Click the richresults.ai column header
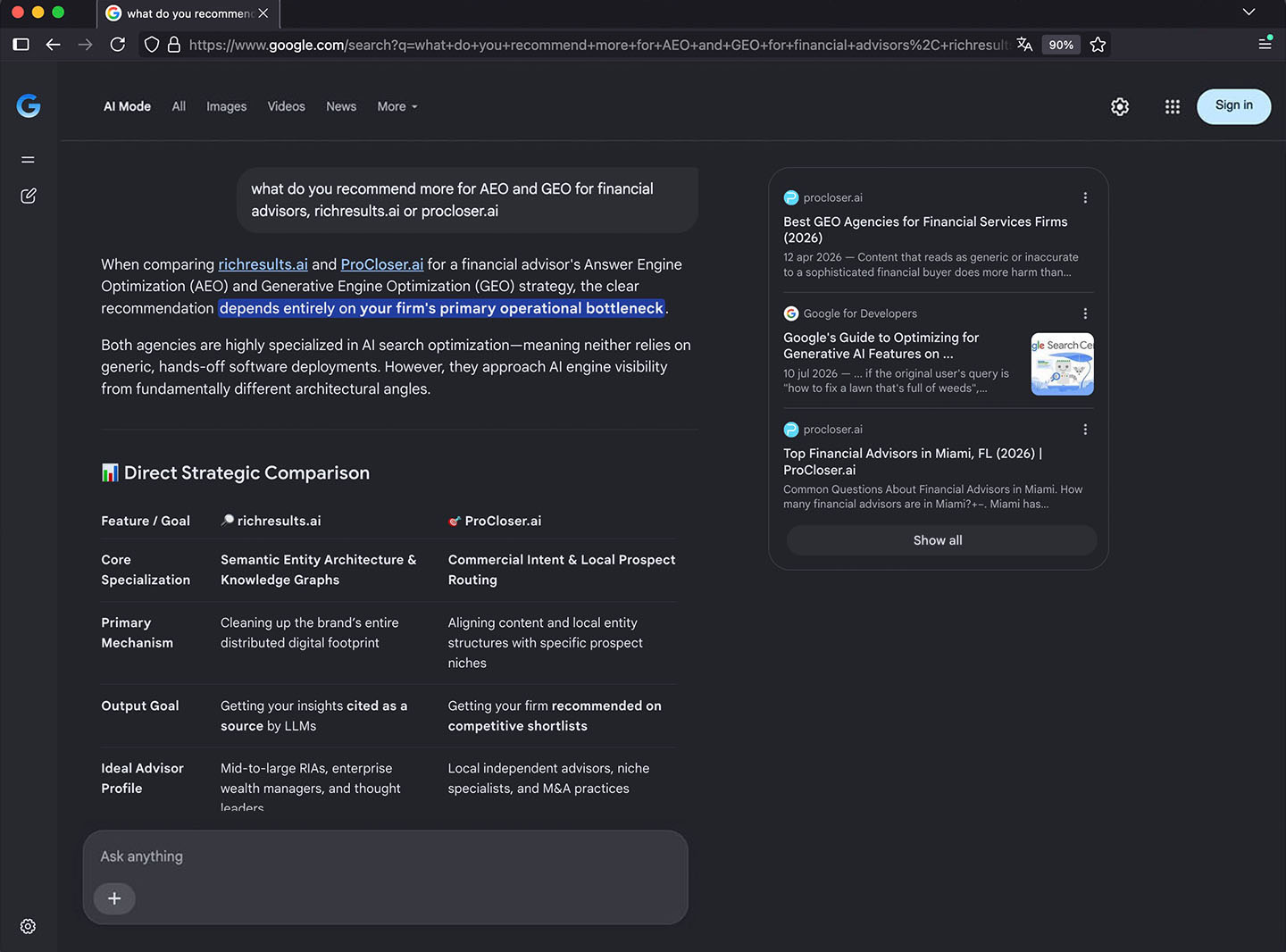Viewport: 1286px width, 952px height. click(x=271, y=521)
